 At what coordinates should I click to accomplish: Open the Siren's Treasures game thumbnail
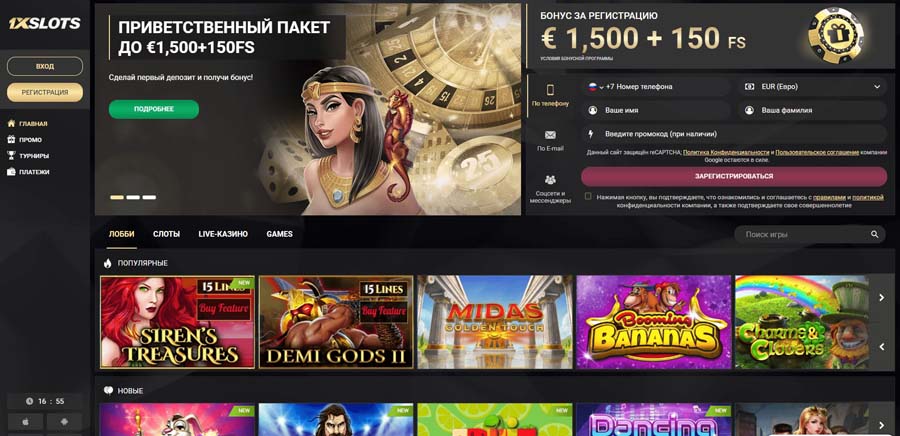click(177, 322)
